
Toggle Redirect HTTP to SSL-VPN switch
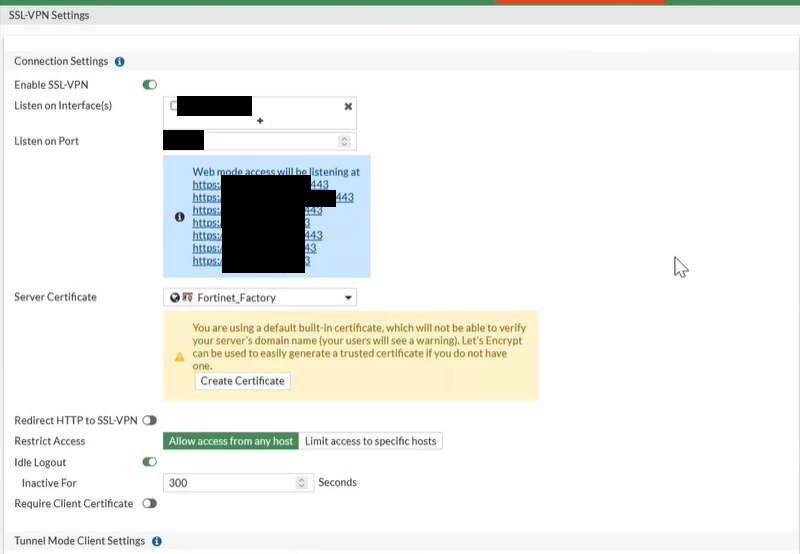[149, 420]
